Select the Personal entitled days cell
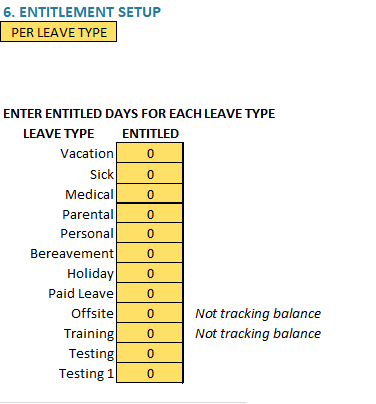This screenshot has width=376, height=404. pos(150,233)
